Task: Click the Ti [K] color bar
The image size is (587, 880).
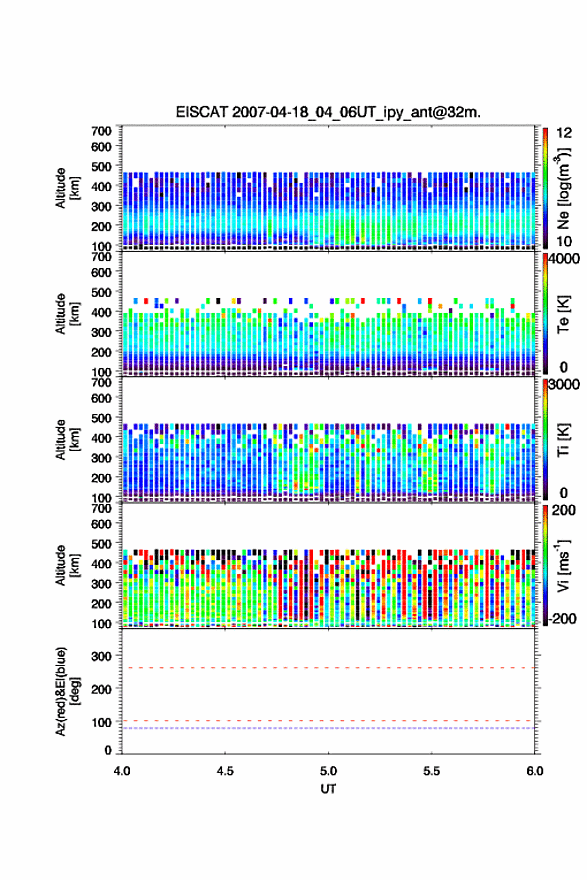Action: pos(545,439)
